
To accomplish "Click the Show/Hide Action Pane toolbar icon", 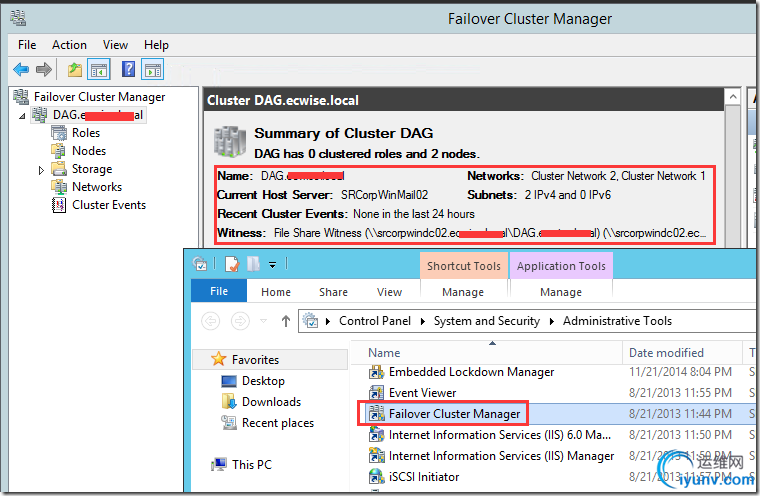I will pyautogui.click(x=152, y=69).
